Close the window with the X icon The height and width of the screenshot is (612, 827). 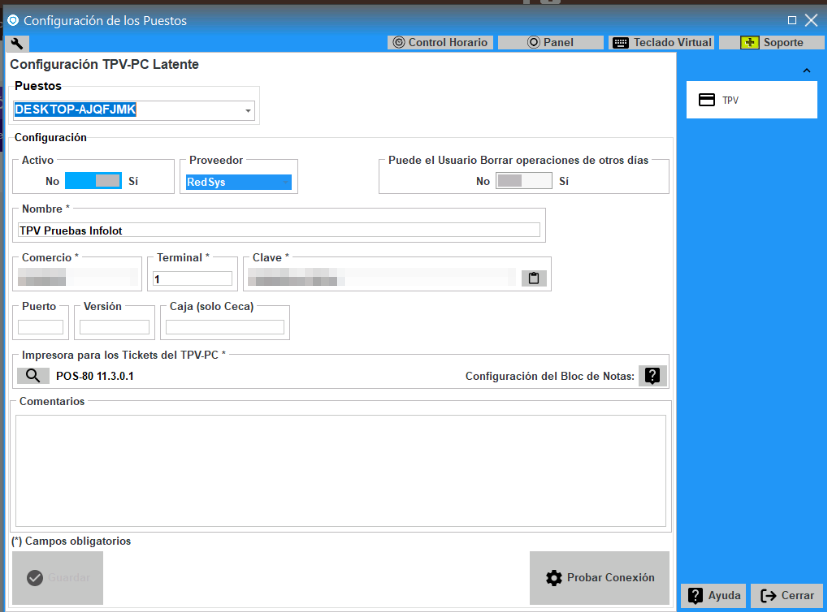click(x=811, y=20)
